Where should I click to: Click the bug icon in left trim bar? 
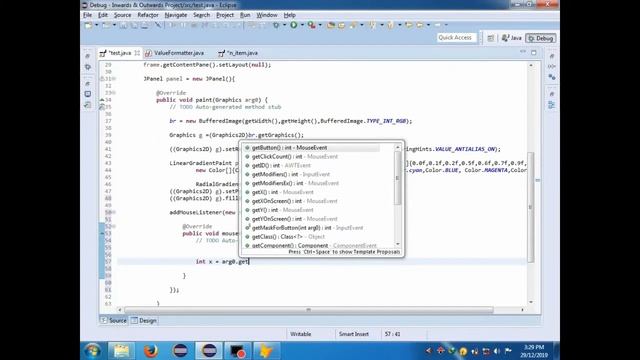[88, 67]
